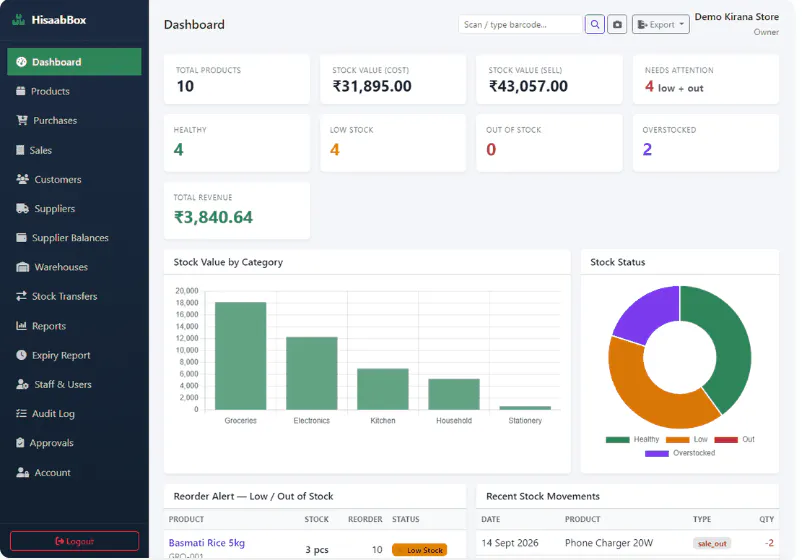
Task: Open the Approvals label
Action: (51, 443)
